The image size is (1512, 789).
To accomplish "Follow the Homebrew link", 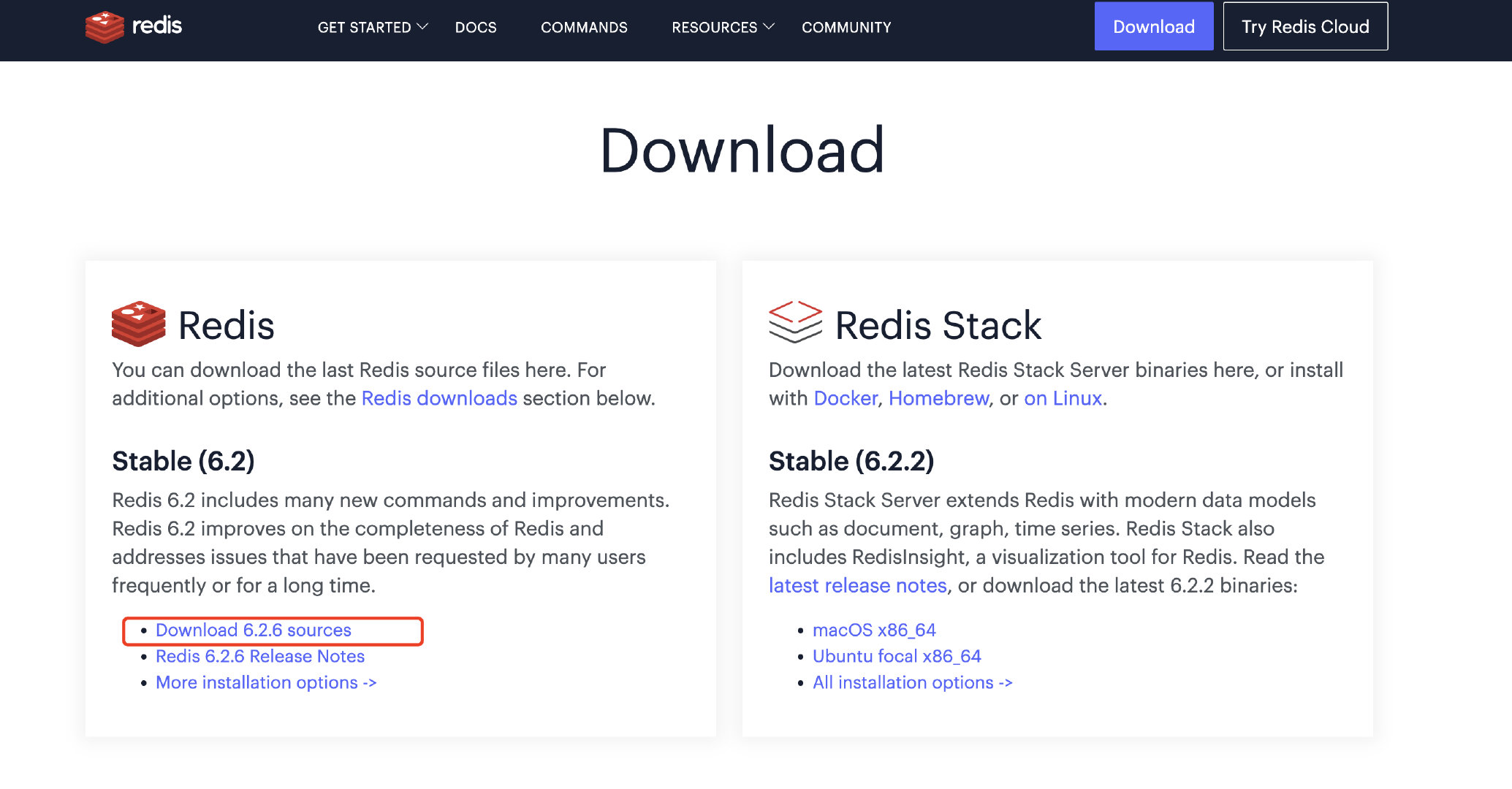I will (938, 398).
